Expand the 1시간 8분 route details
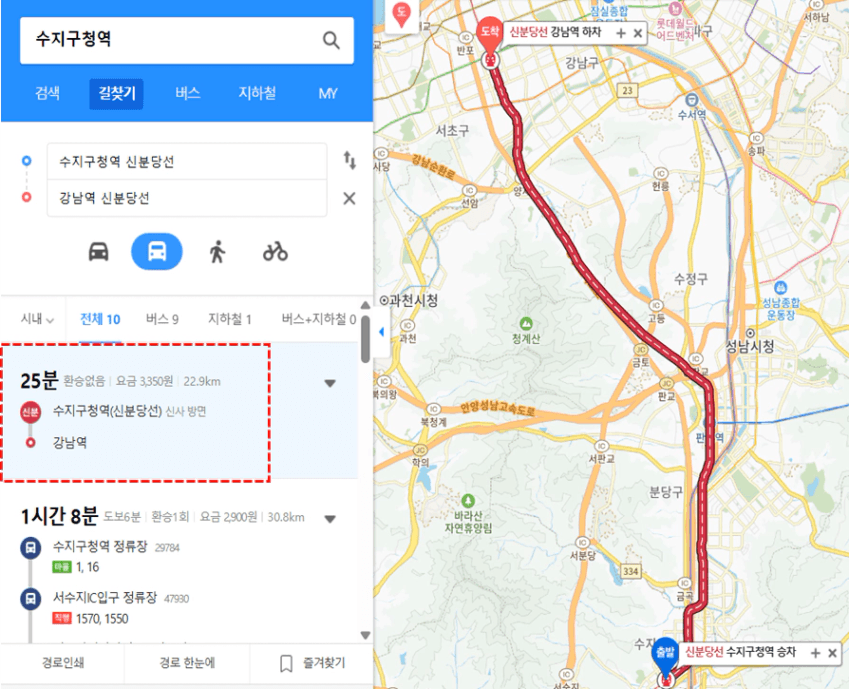This screenshot has width=849, height=689. [x=330, y=519]
